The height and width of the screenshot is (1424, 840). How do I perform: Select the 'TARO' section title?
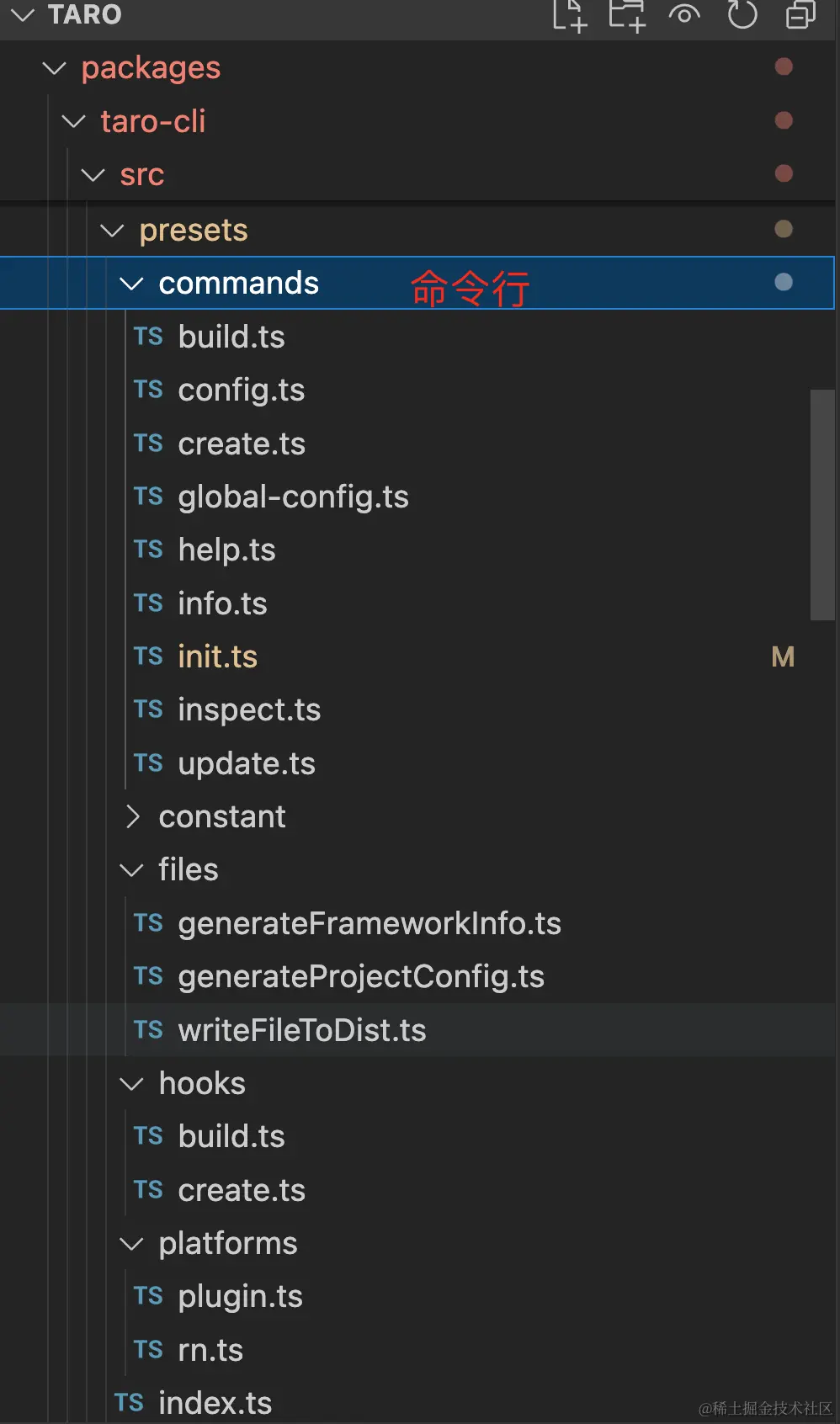coord(85,14)
